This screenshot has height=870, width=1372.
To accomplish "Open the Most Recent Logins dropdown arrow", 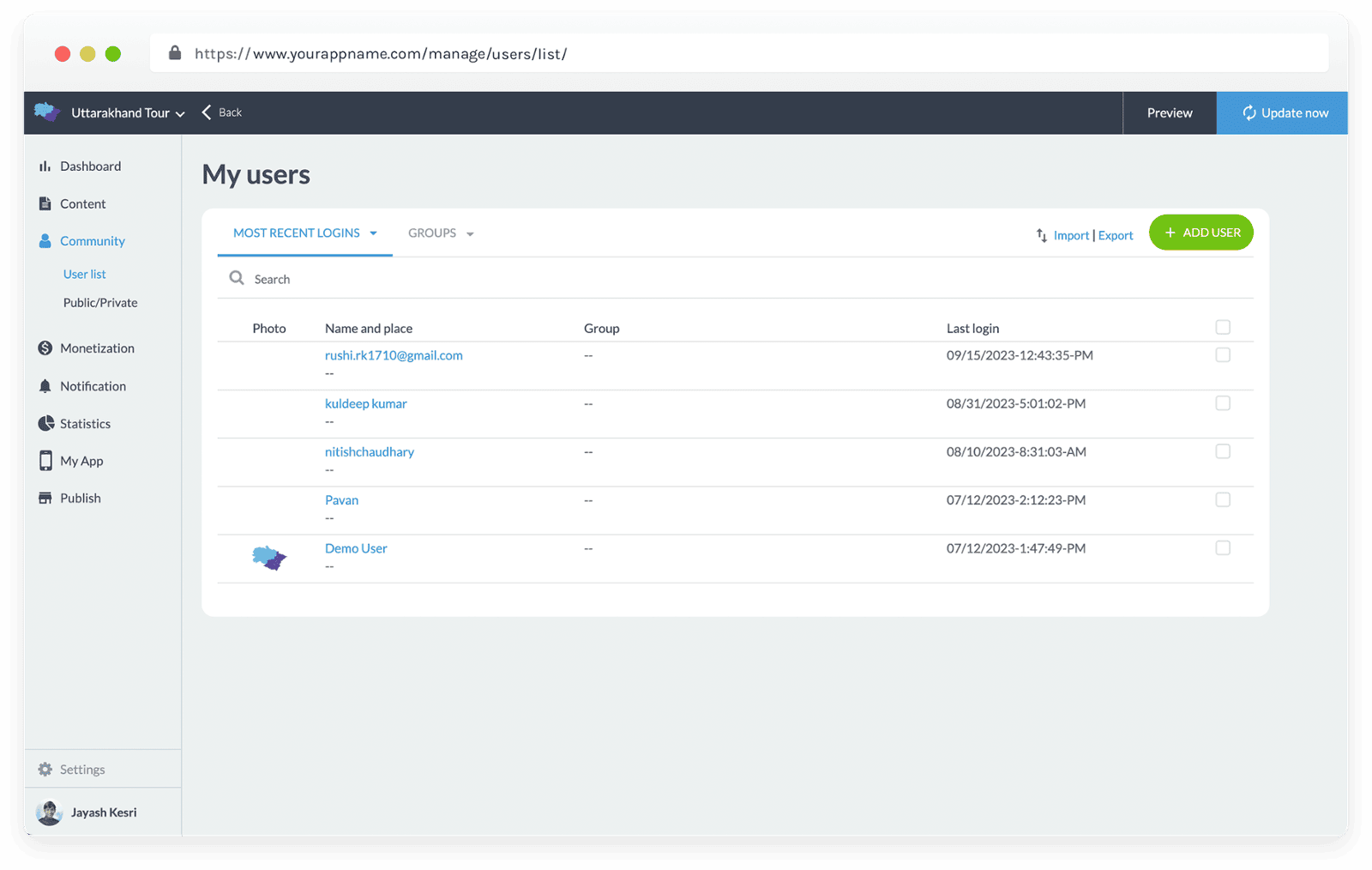I will click(x=373, y=233).
